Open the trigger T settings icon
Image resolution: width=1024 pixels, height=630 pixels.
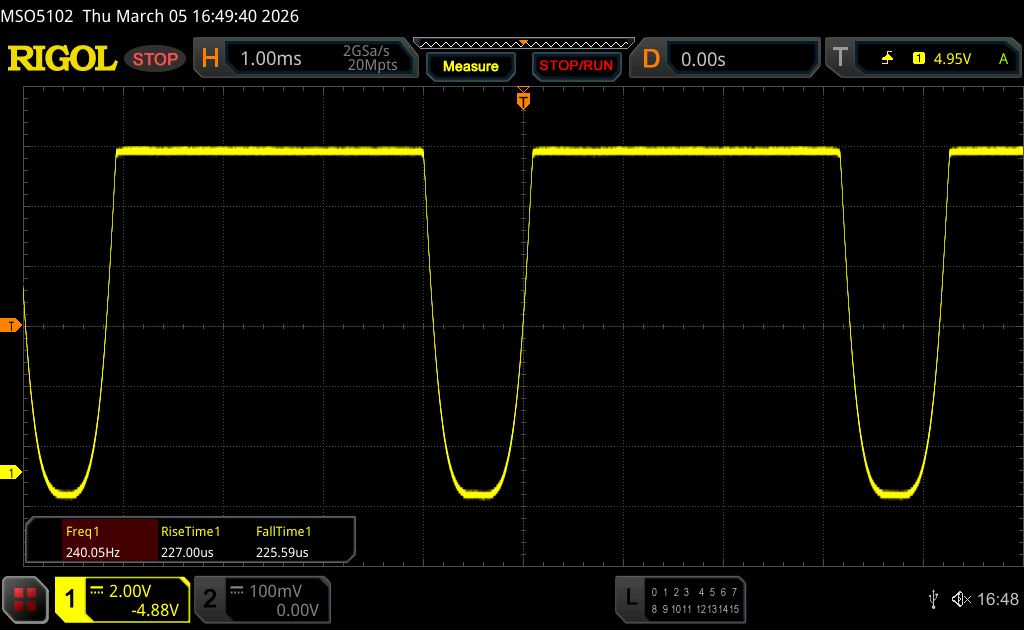[840, 58]
